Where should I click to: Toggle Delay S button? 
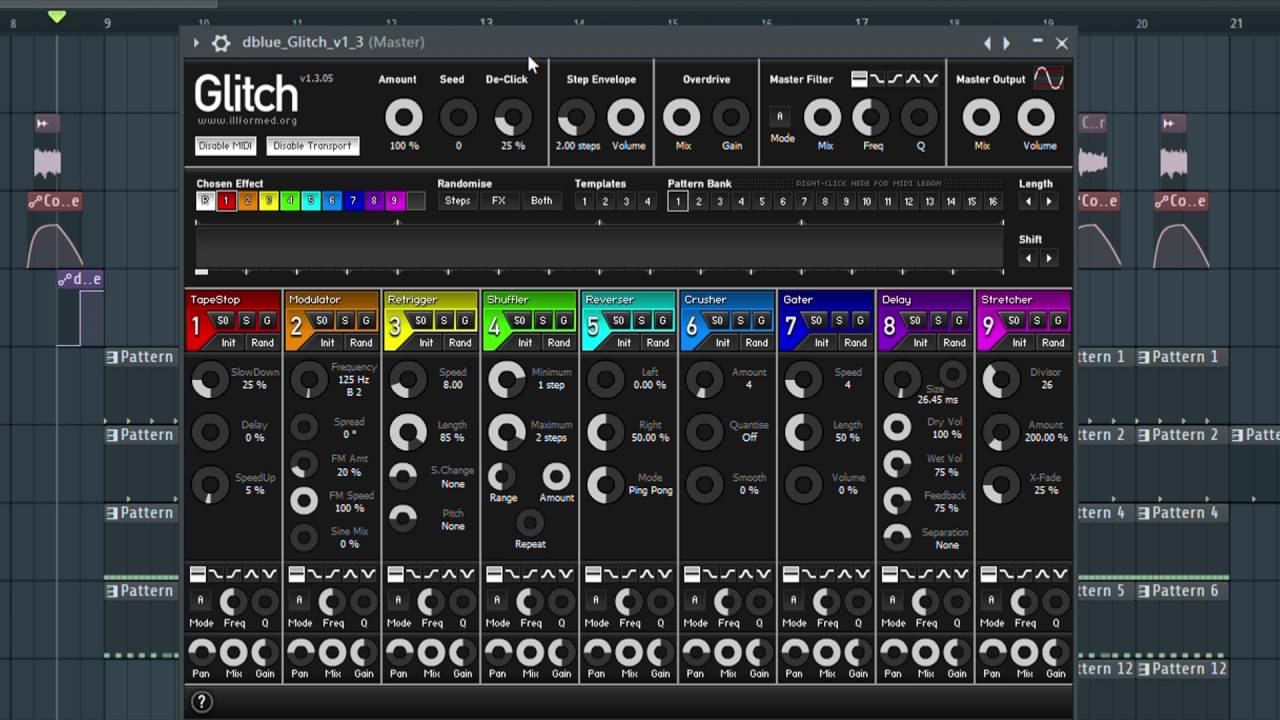pyautogui.click(x=938, y=321)
